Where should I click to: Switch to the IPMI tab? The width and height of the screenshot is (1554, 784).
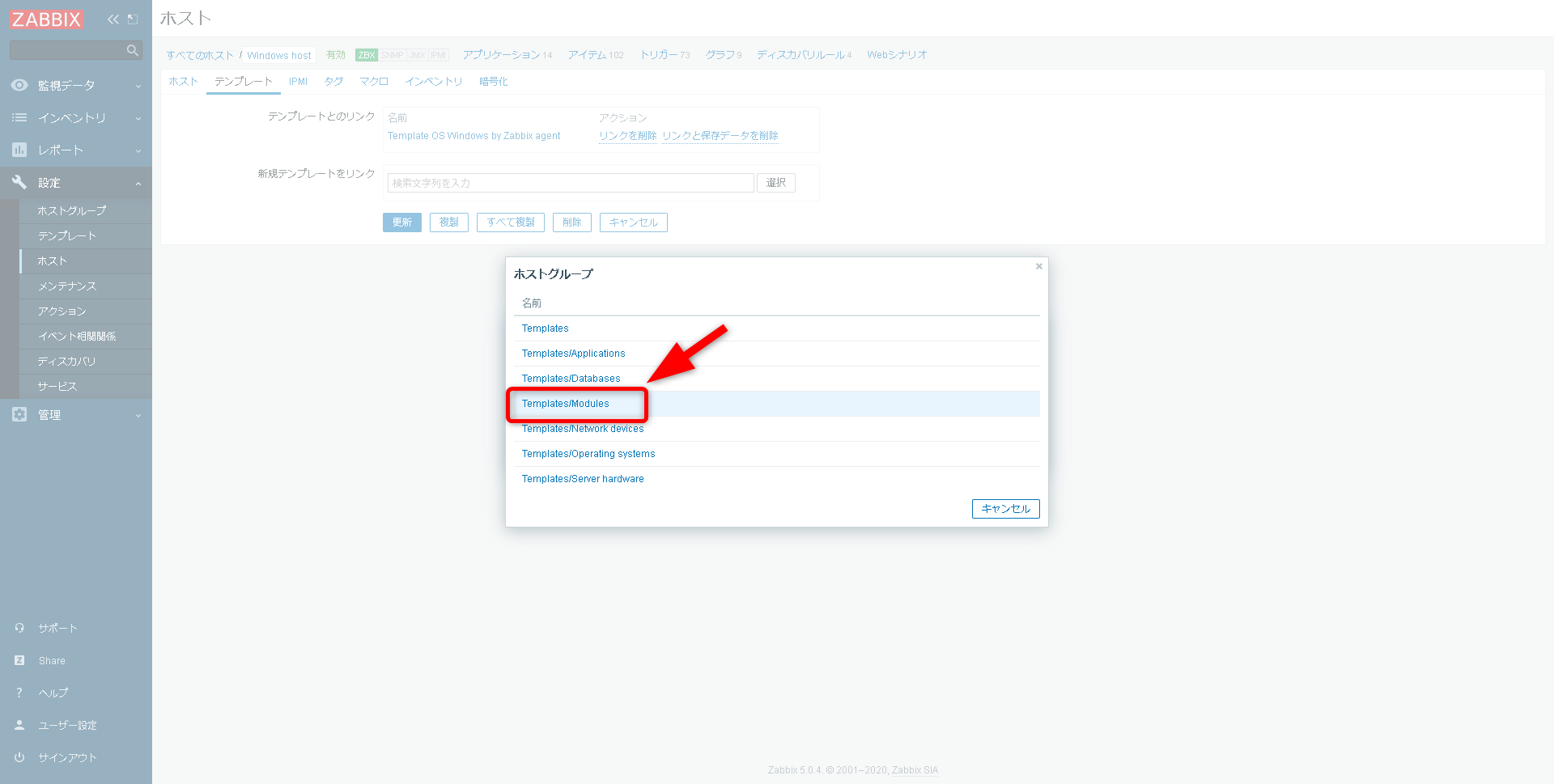tap(298, 81)
